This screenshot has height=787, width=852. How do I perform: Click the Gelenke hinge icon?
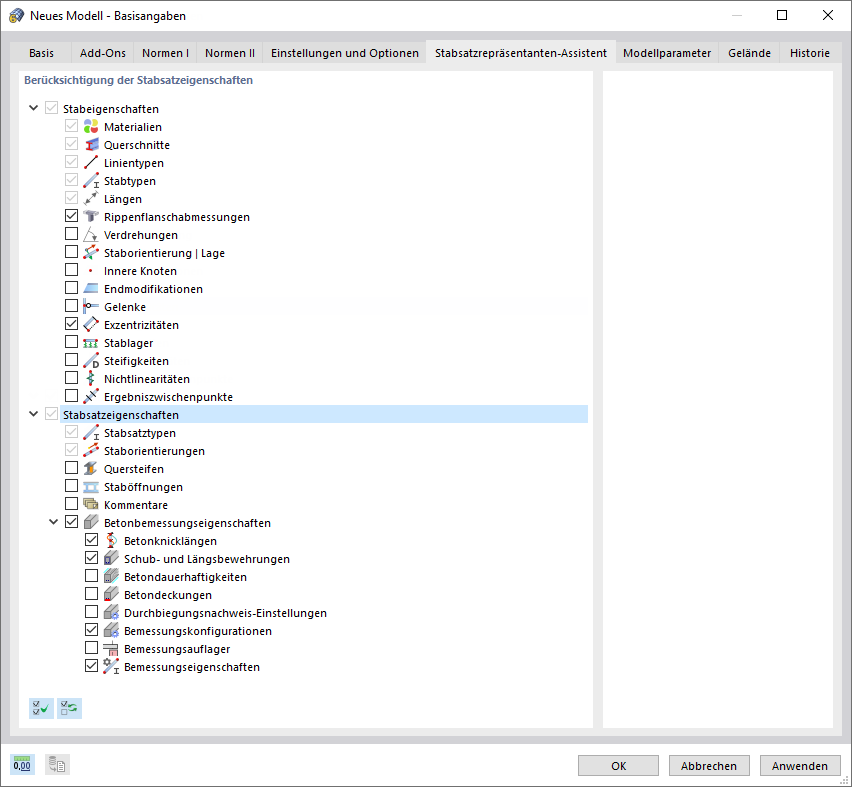(x=91, y=307)
